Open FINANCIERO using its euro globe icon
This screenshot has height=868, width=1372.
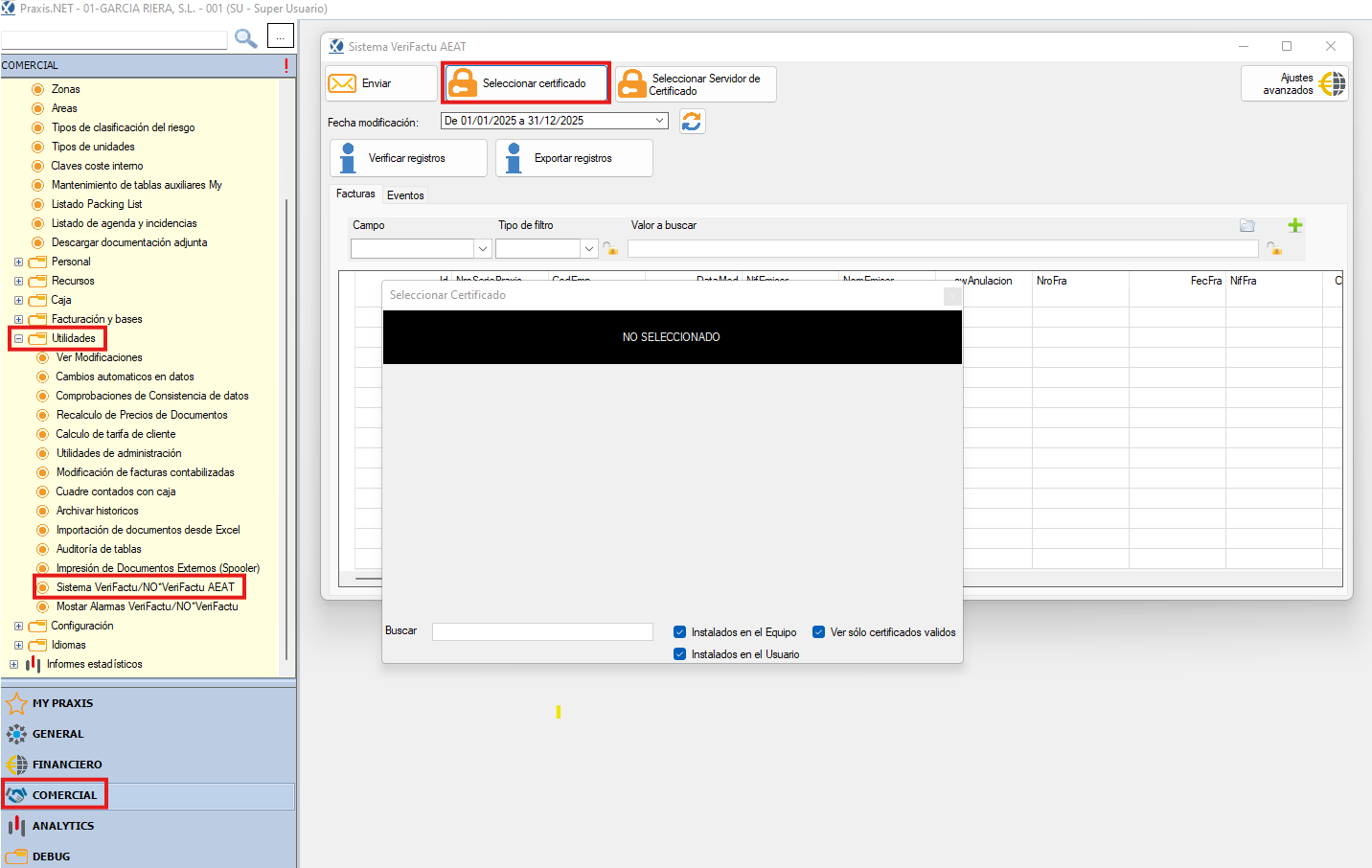click(x=16, y=765)
